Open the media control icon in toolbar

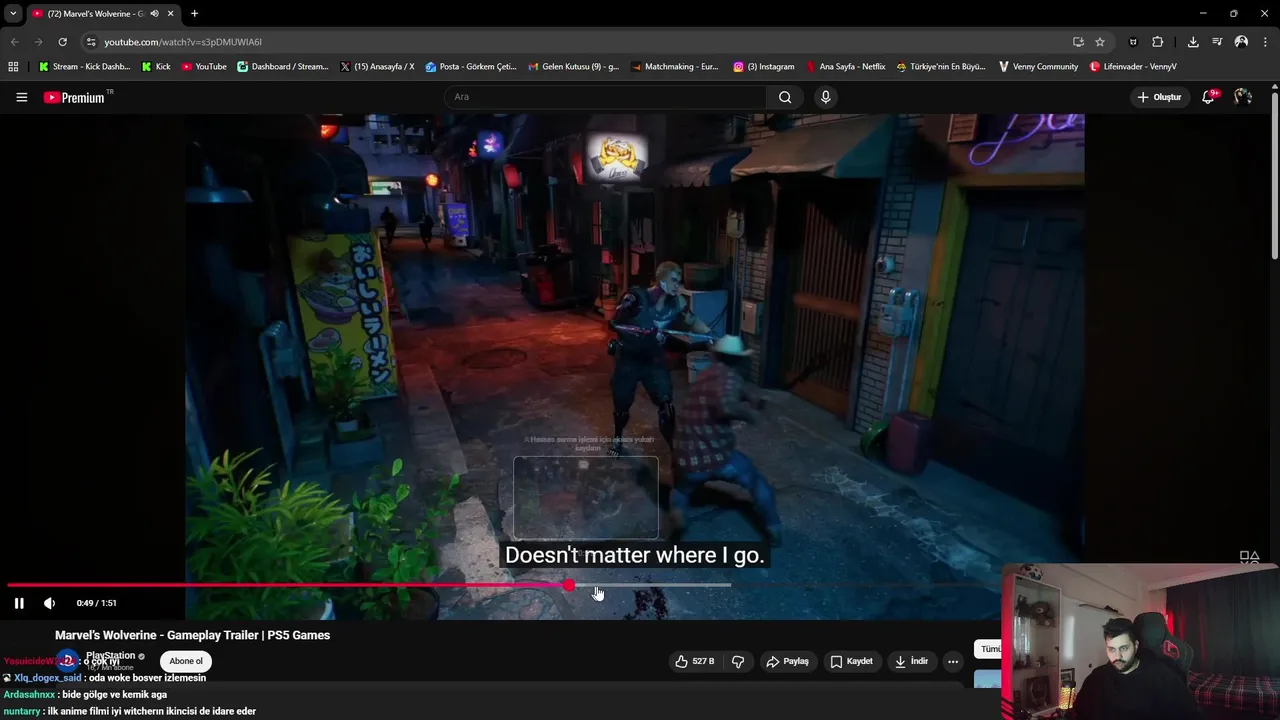click(1217, 42)
